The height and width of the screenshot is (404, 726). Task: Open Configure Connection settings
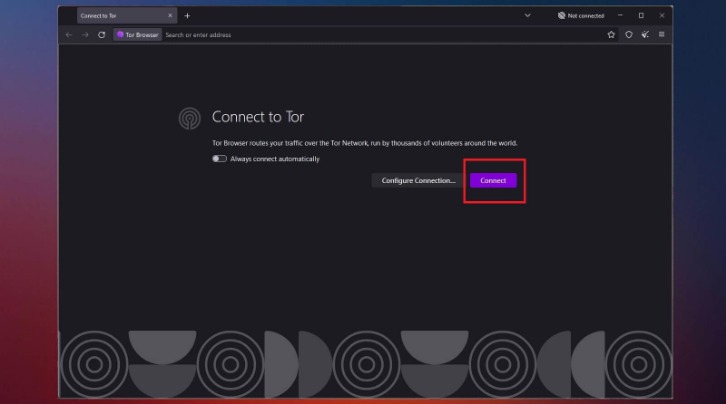tap(418, 180)
